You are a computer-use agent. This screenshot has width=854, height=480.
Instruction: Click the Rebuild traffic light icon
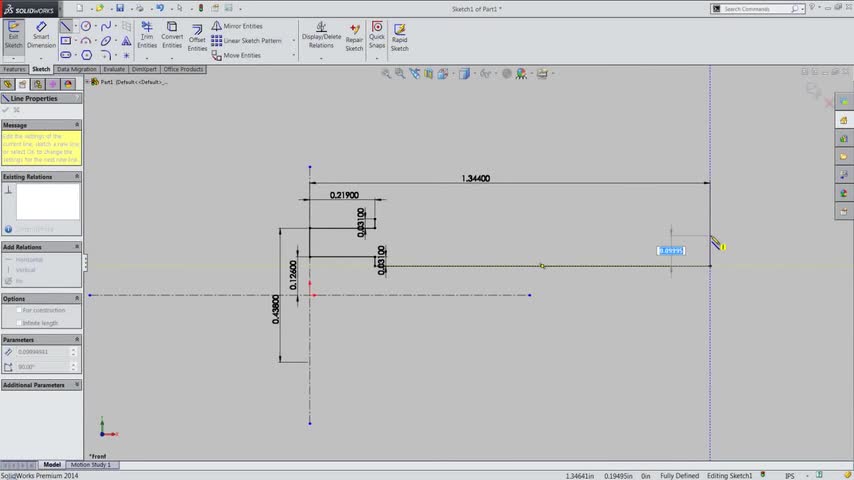(x=200, y=8)
